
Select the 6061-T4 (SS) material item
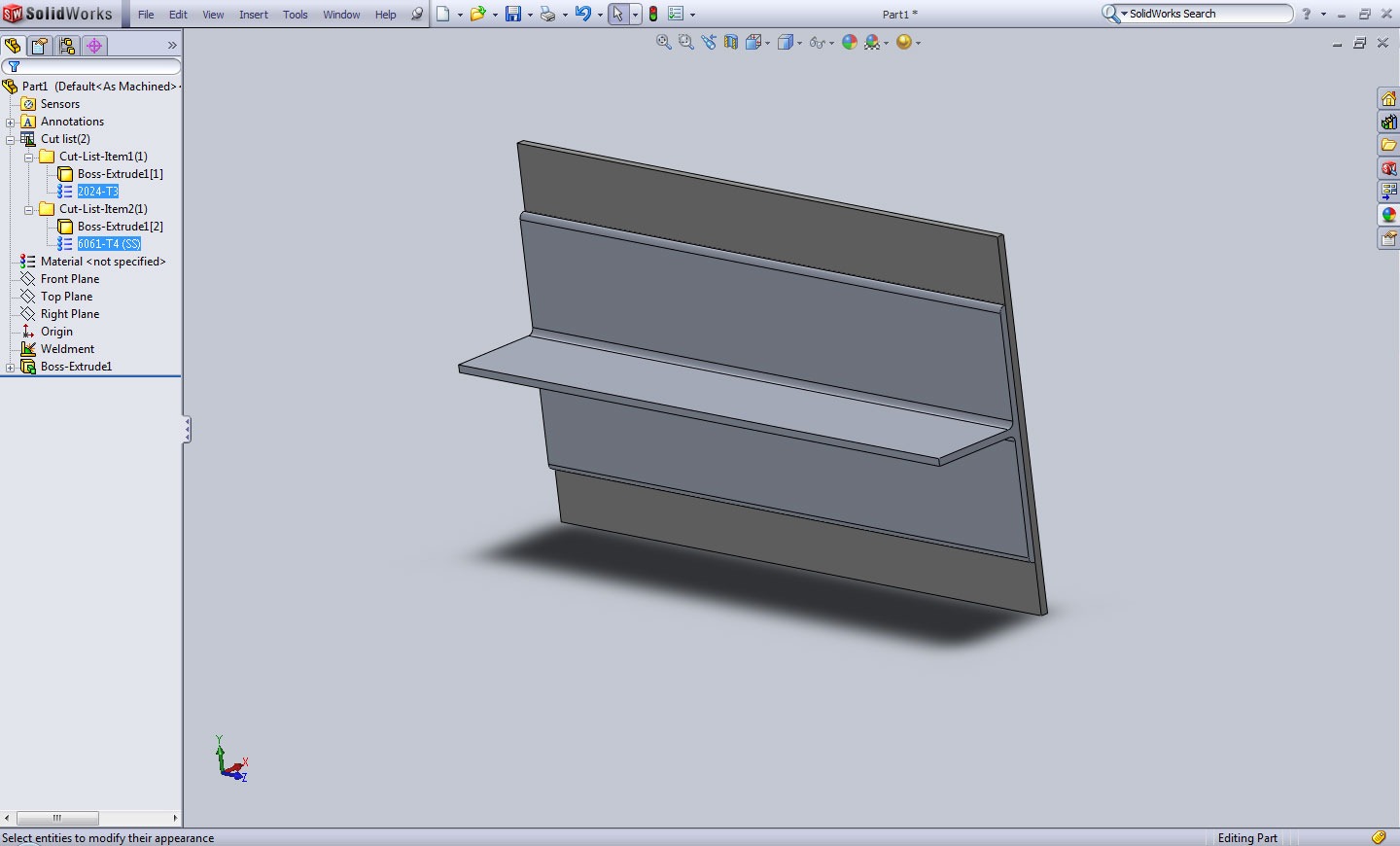coord(109,244)
